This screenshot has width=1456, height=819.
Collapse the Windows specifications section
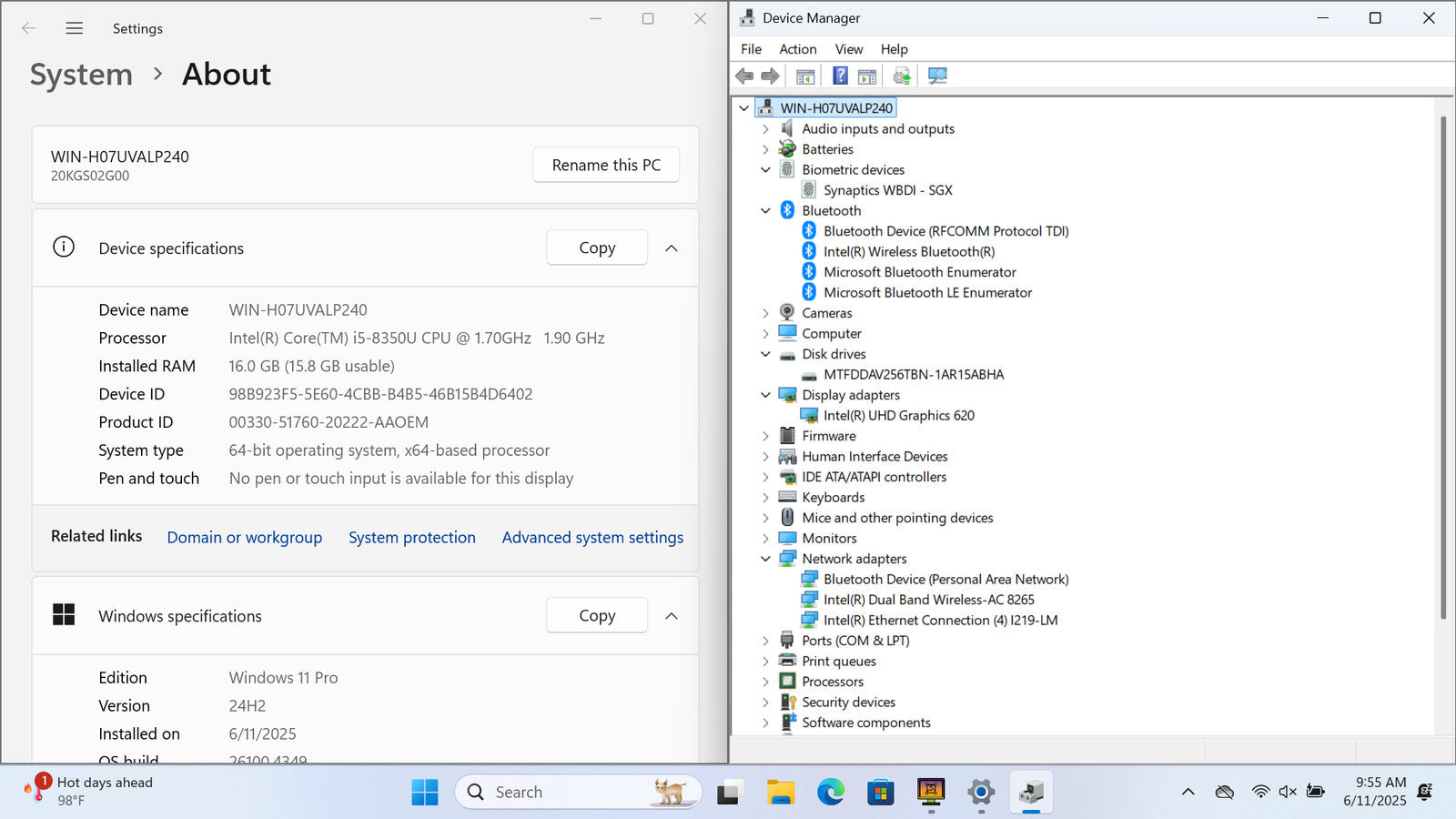[672, 616]
